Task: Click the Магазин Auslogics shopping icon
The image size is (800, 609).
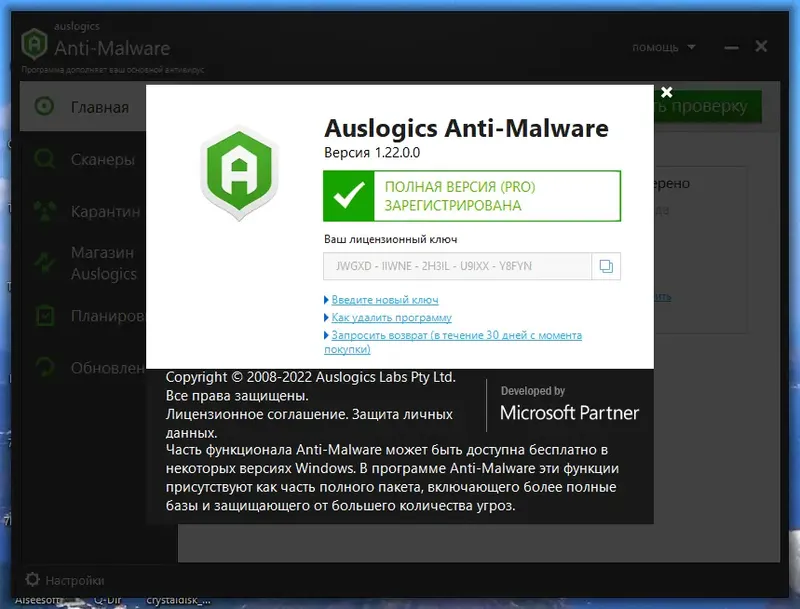Action: pyautogui.click(x=44, y=263)
